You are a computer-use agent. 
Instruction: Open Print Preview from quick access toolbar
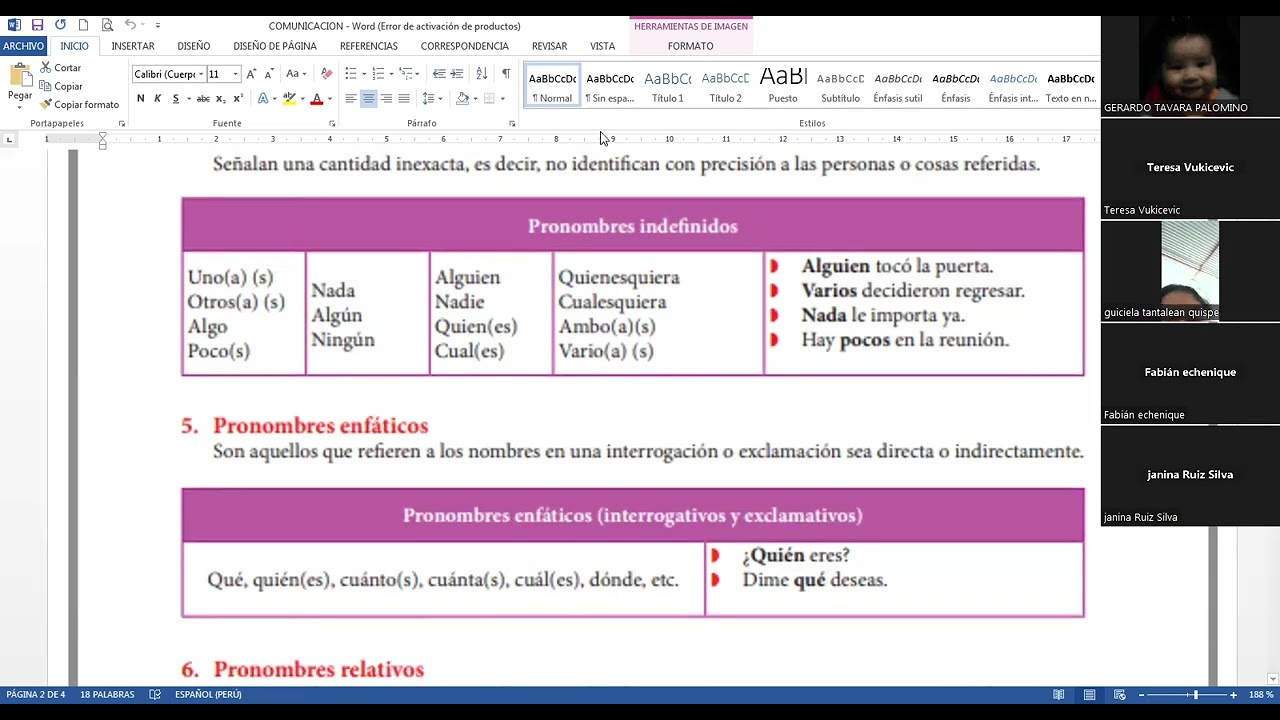coord(107,25)
